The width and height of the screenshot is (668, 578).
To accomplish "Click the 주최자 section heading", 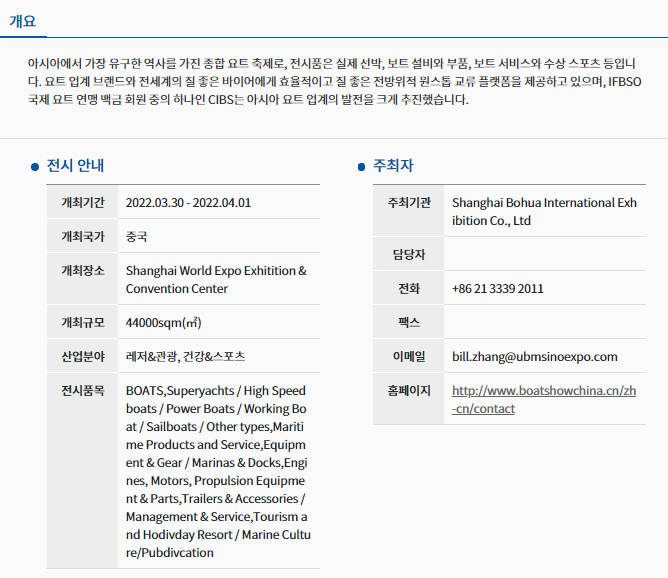I will [x=393, y=165].
